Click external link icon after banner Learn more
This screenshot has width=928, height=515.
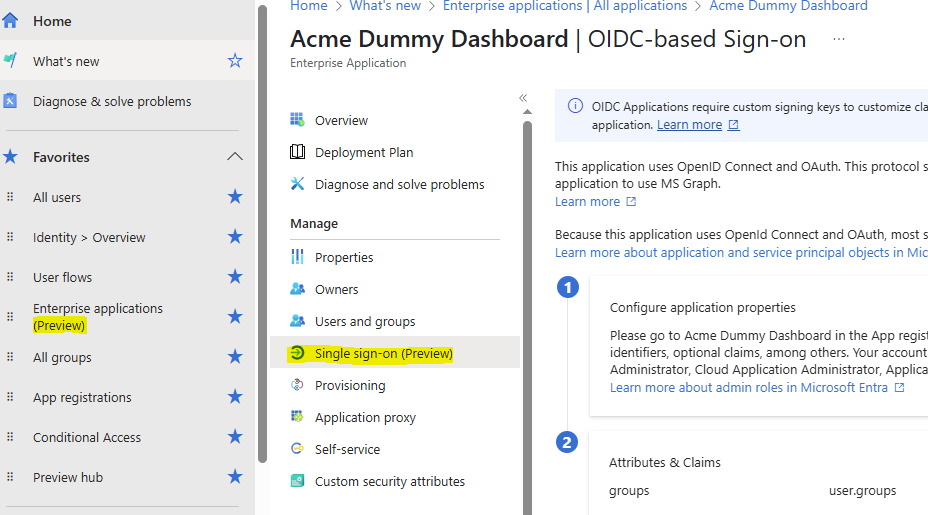coord(733,125)
